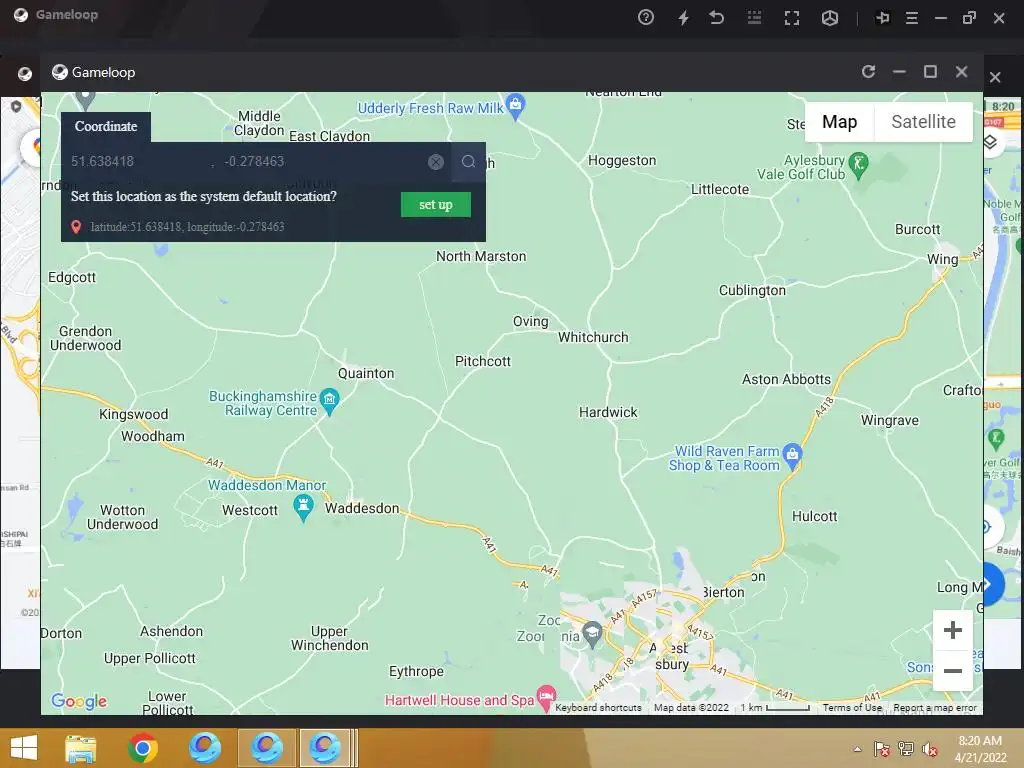Zoom out on the map
Image resolution: width=1024 pixels, height=768 pixels.
pyautogui.click(x=953, y=671)
